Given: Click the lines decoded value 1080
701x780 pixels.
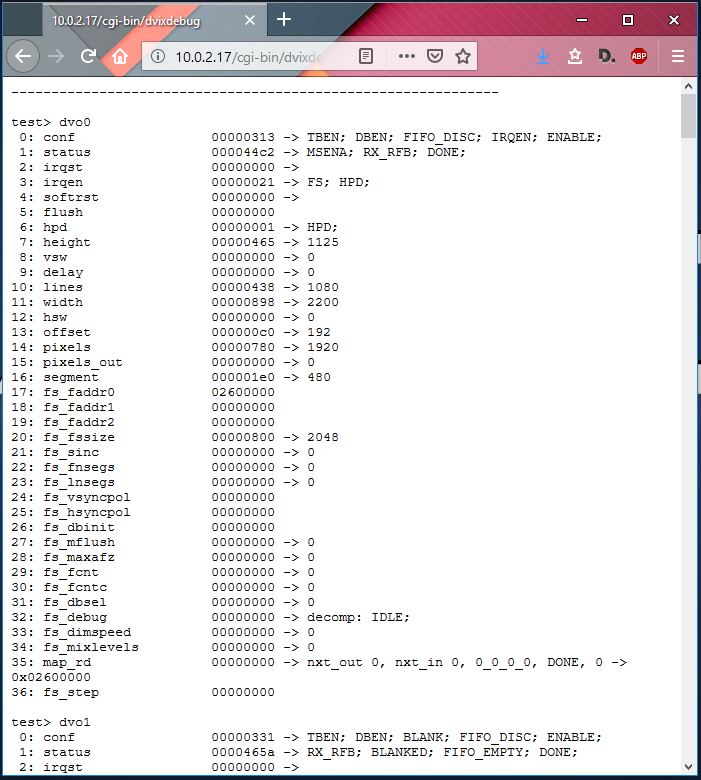Looking at the screenshot, I should (x=323, y=288).
